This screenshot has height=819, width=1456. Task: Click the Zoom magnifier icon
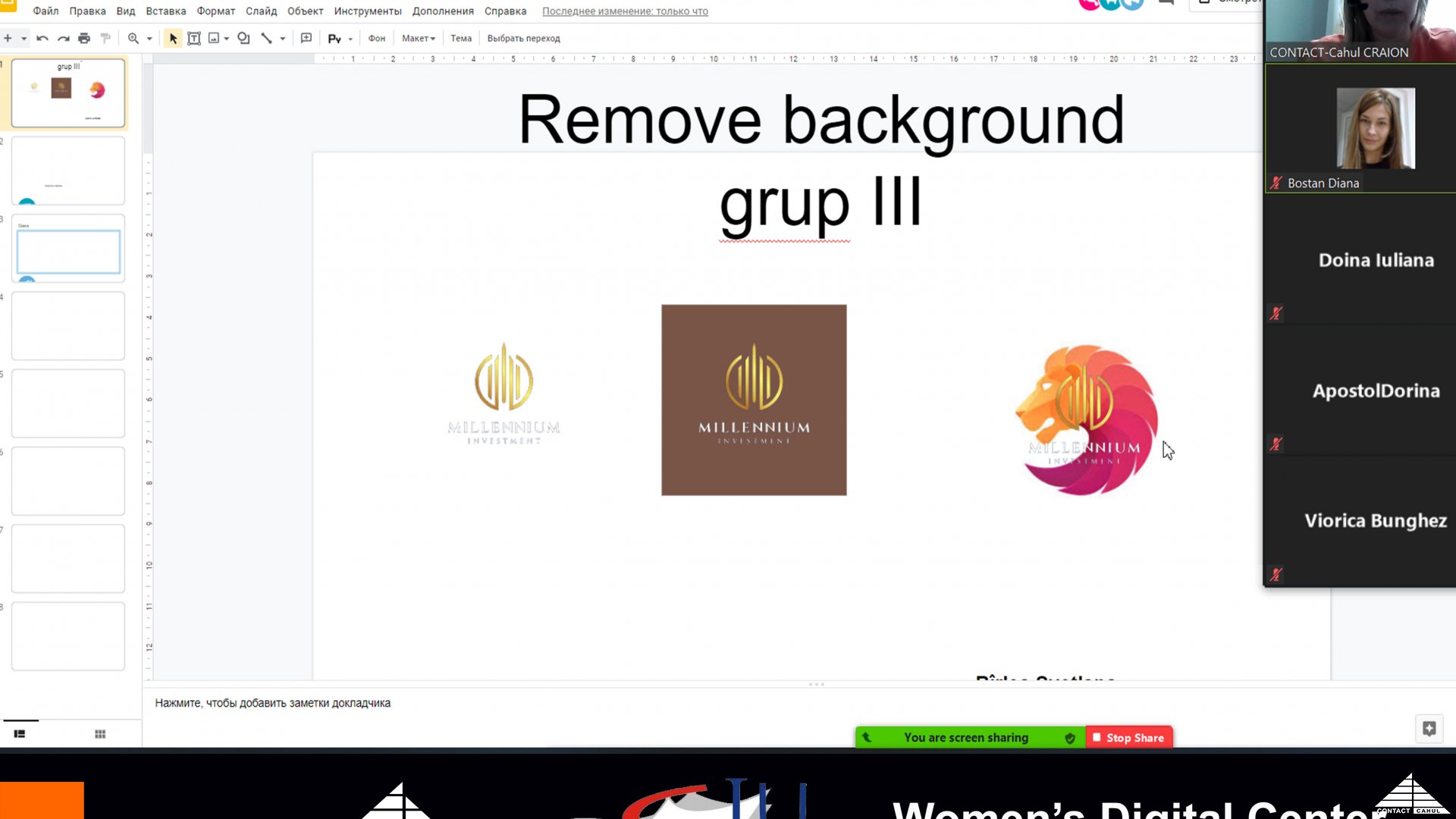pyautogui.click(x=133, y=38)
